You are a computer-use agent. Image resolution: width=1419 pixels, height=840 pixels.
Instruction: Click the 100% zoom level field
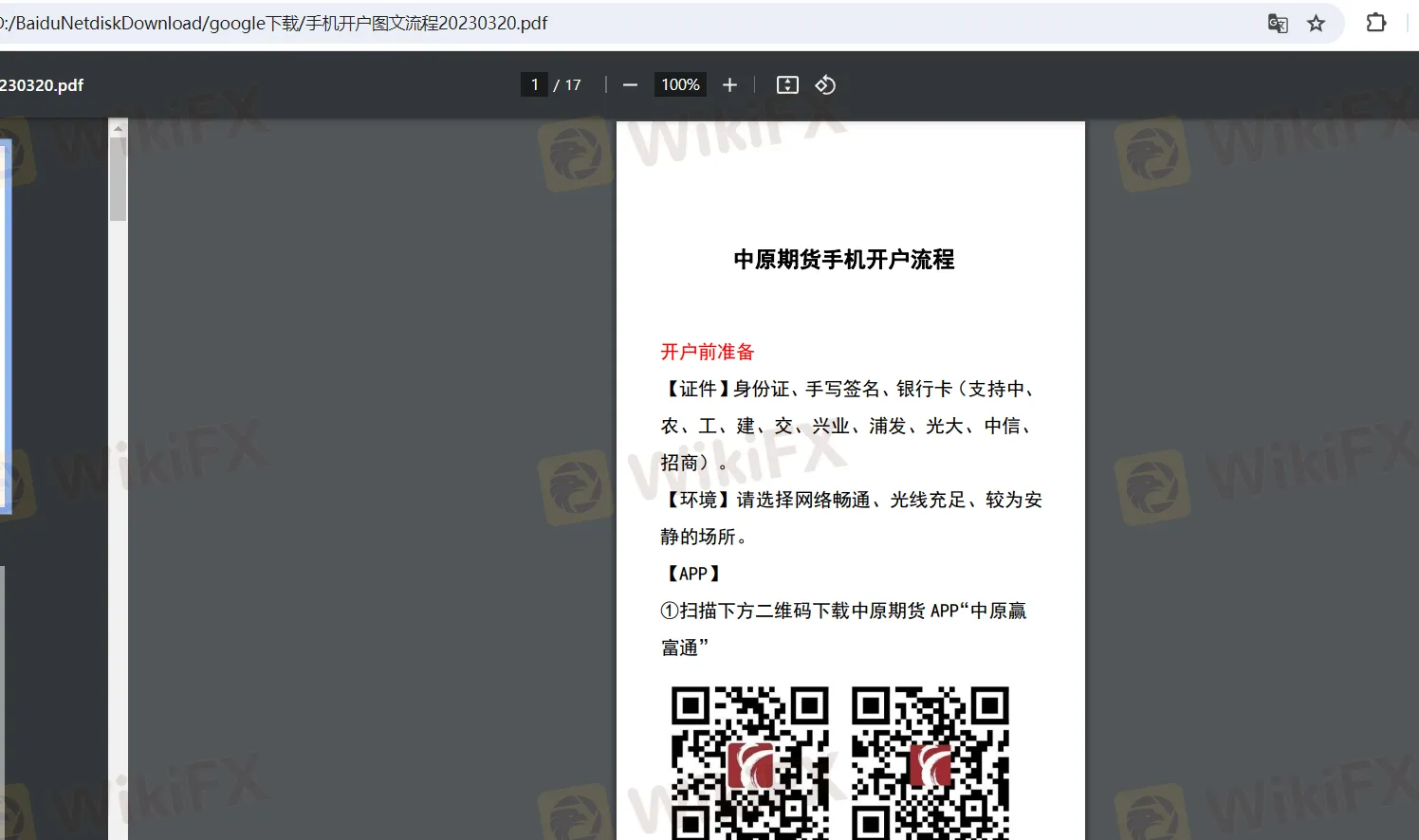[x=680, y=85]
